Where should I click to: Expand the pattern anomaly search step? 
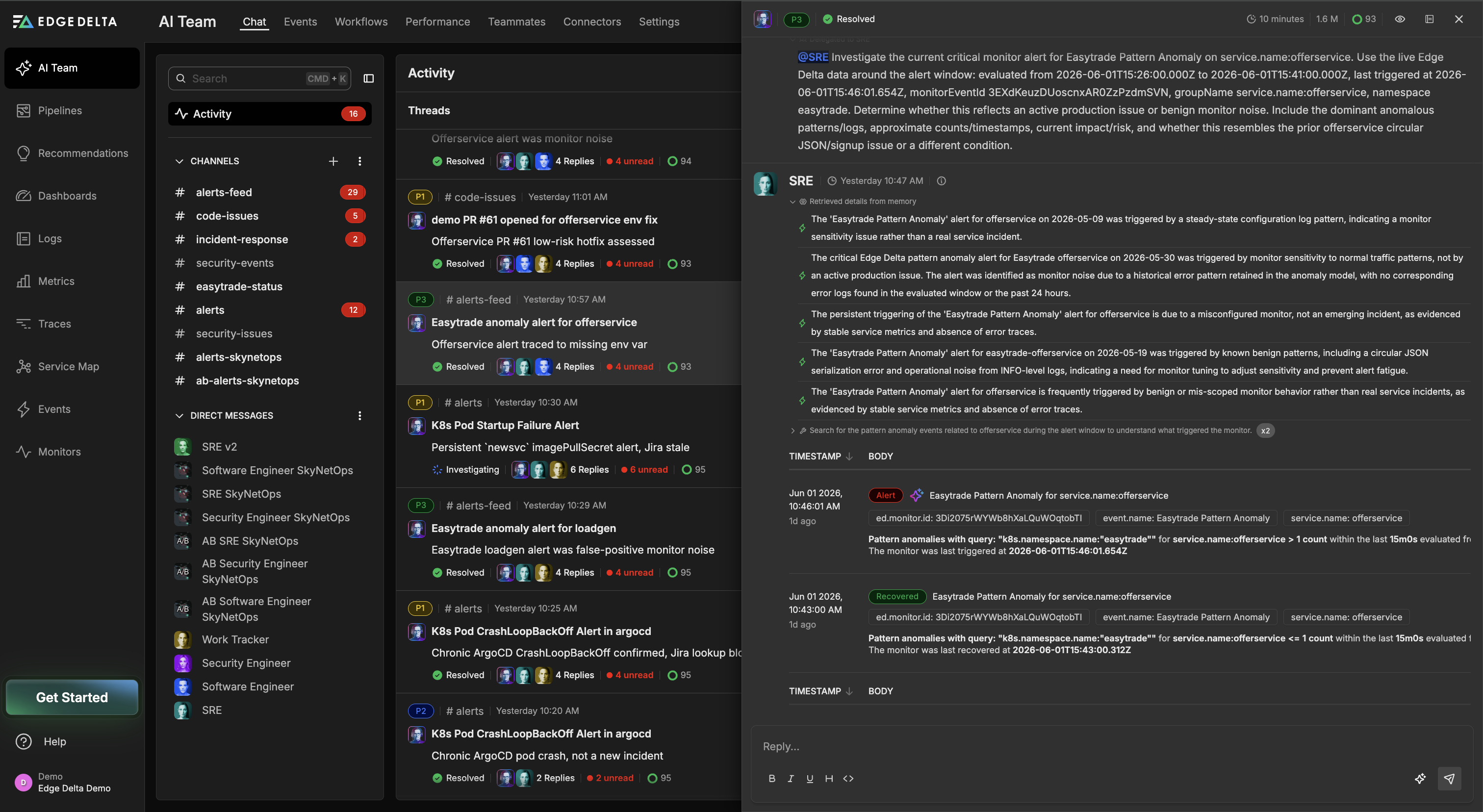[x=793, y=431]
